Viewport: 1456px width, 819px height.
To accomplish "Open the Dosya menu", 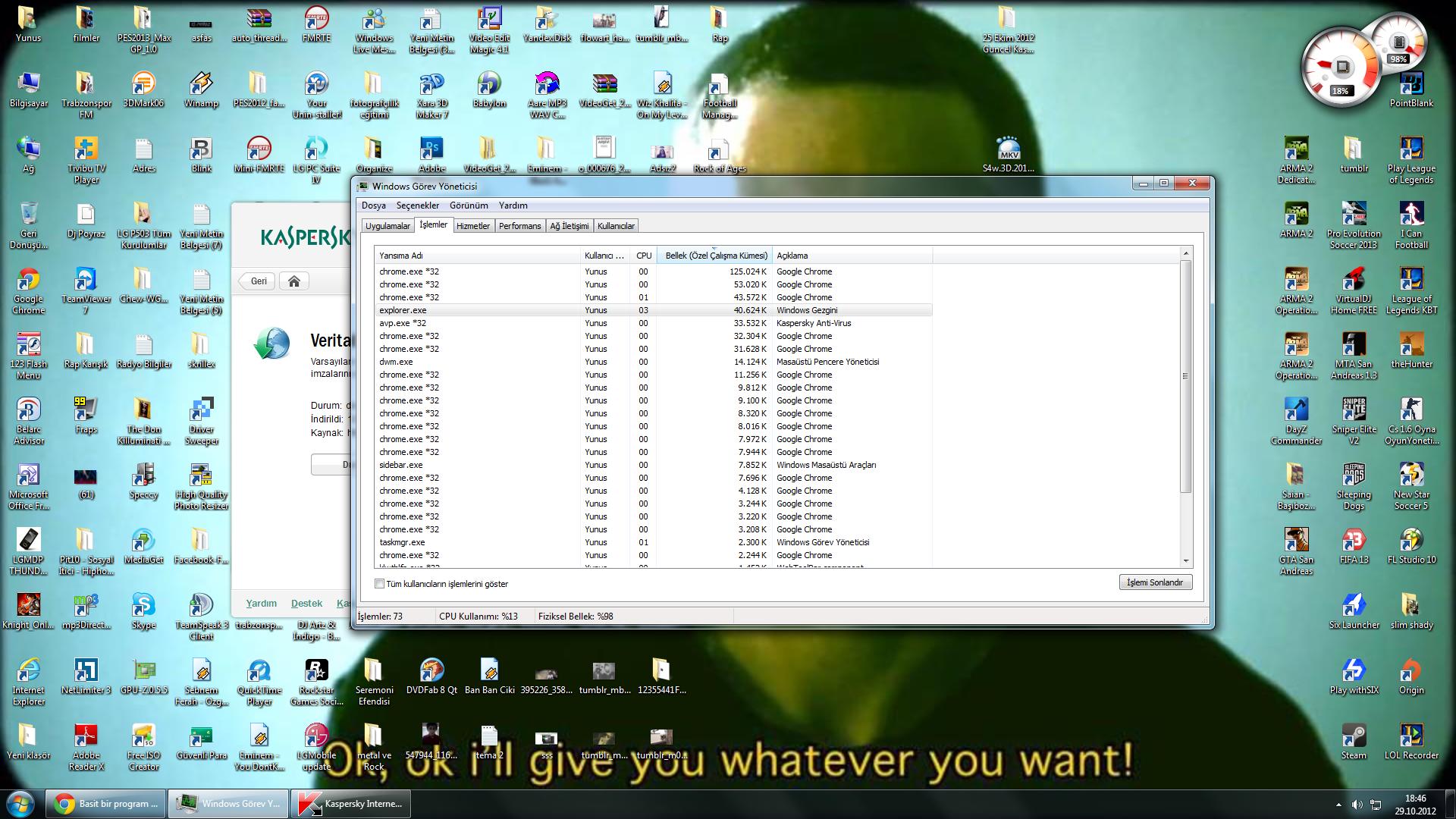I will pyautogui.click(x=373, y=206).
